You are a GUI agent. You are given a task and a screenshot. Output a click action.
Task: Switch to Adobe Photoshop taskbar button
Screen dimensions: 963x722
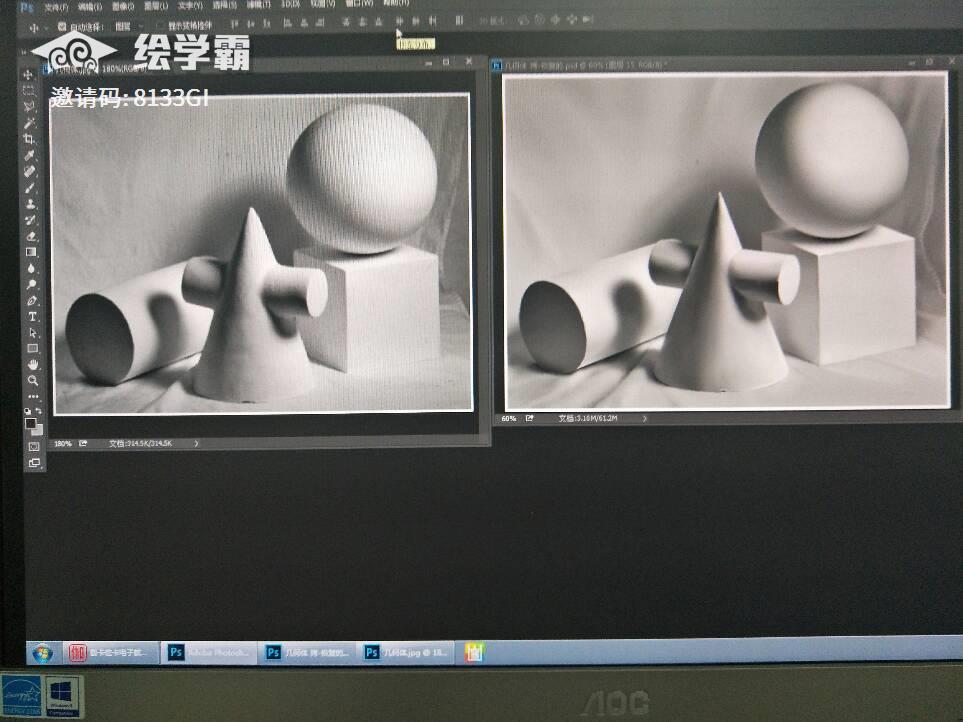(209, 653)
